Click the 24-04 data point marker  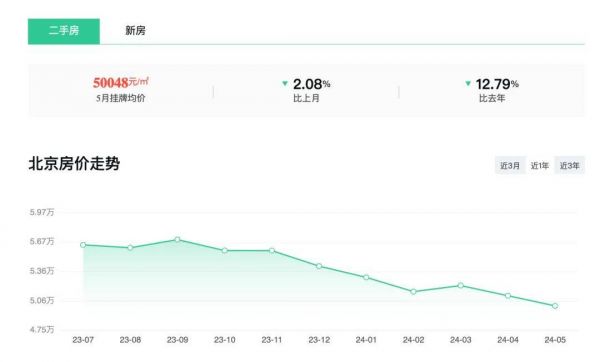[508, 295]
